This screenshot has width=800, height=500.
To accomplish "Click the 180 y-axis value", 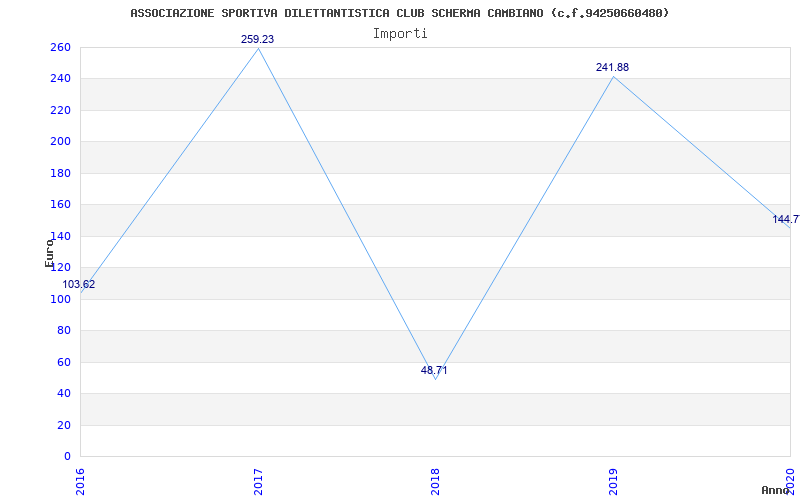I will 60,173.
